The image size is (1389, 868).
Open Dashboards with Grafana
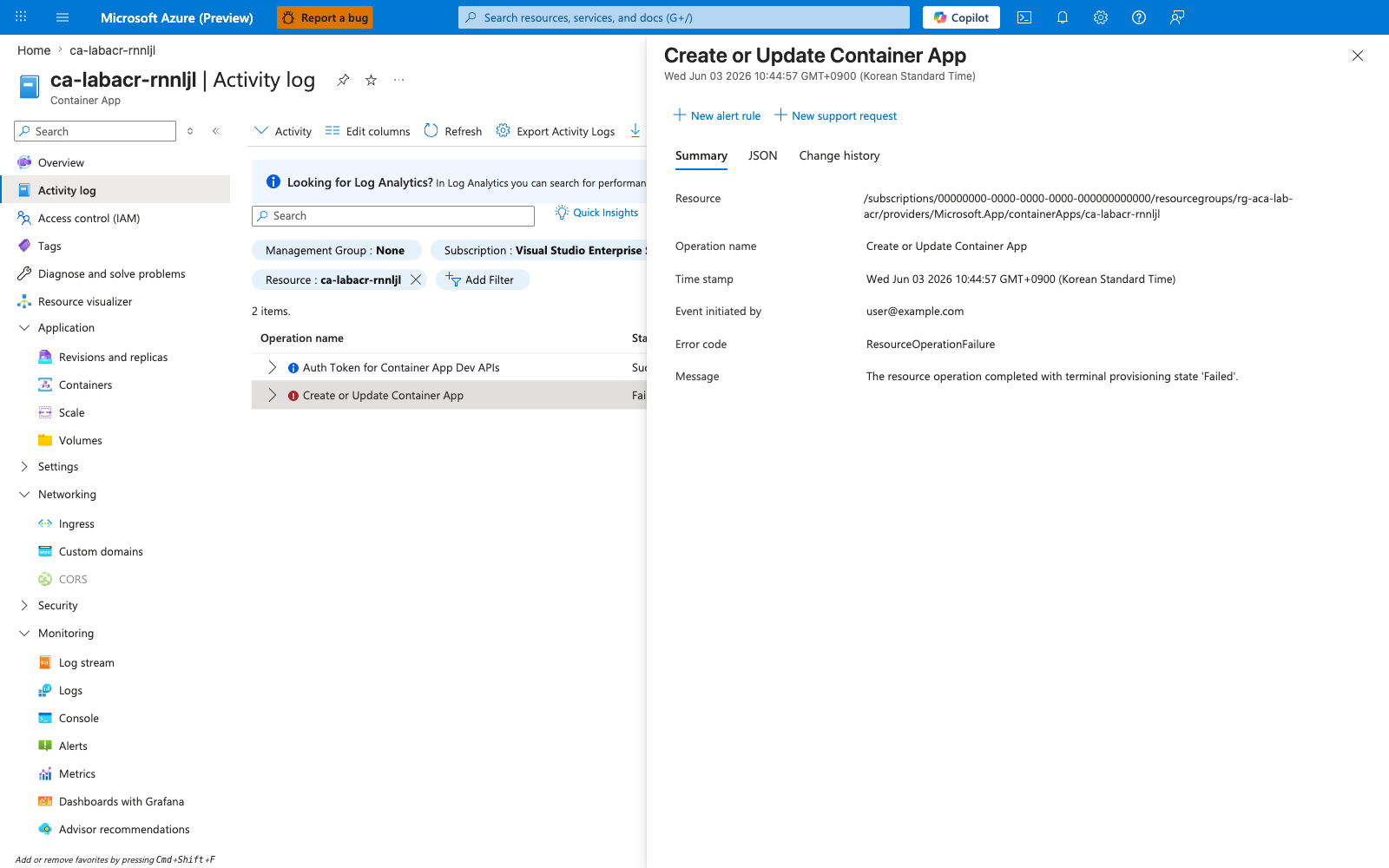coord(121,801)
